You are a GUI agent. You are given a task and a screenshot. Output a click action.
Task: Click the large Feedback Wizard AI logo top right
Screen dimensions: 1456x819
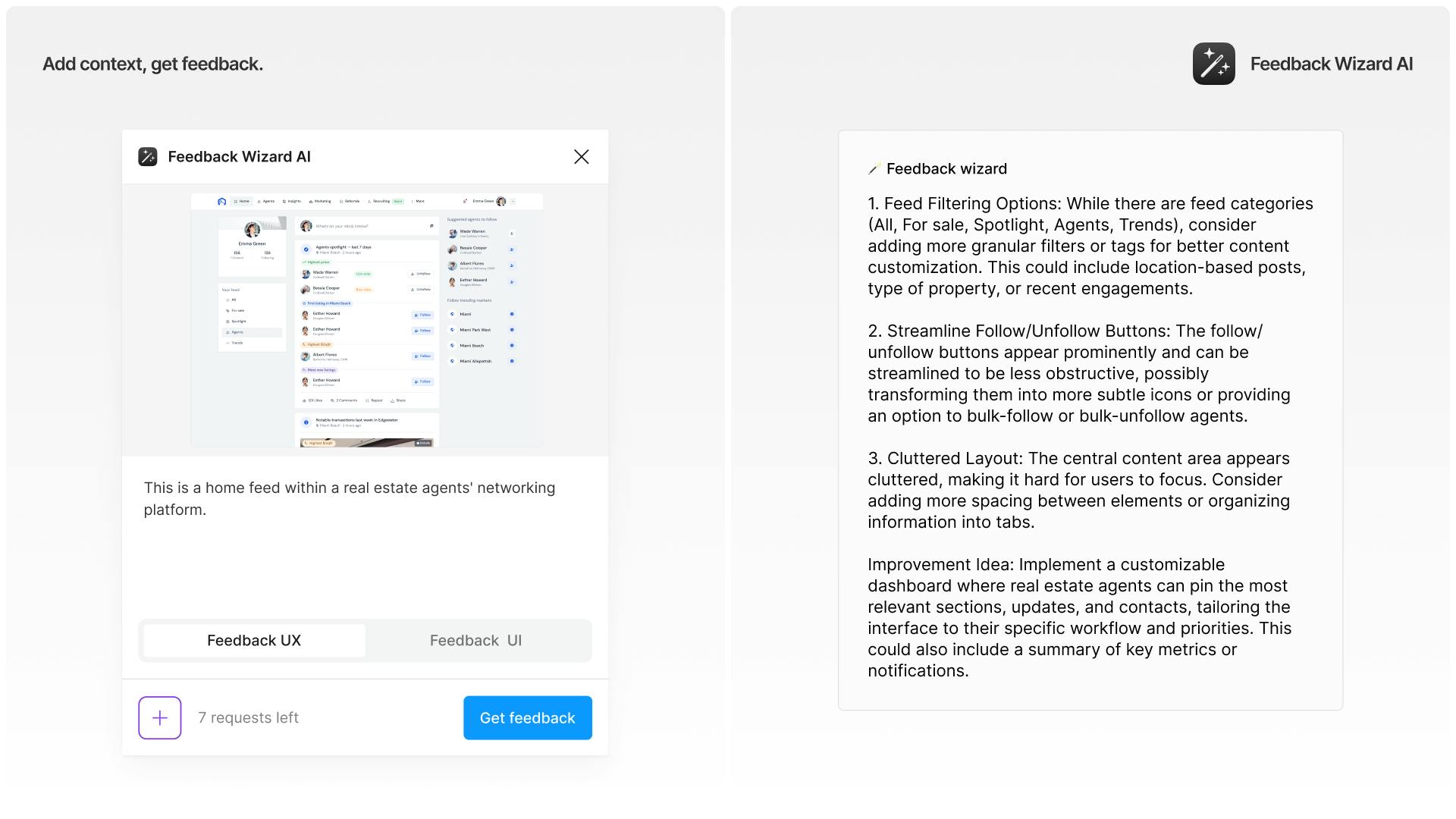pos(1213,64)
